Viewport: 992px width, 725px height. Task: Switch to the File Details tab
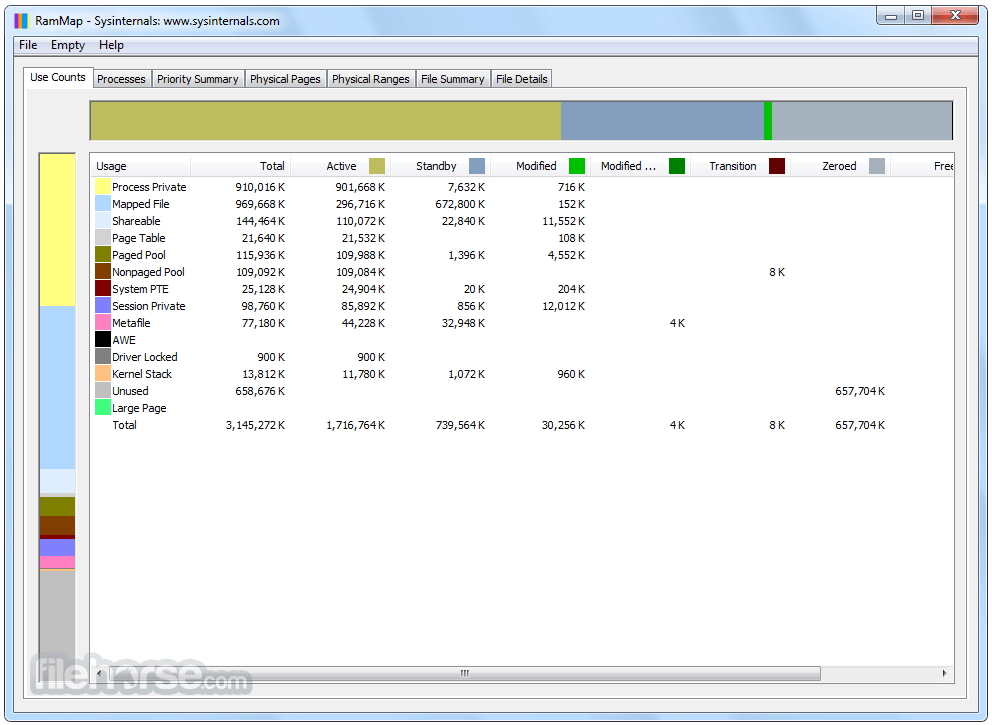pyautogui.click(x=521, y=79)
